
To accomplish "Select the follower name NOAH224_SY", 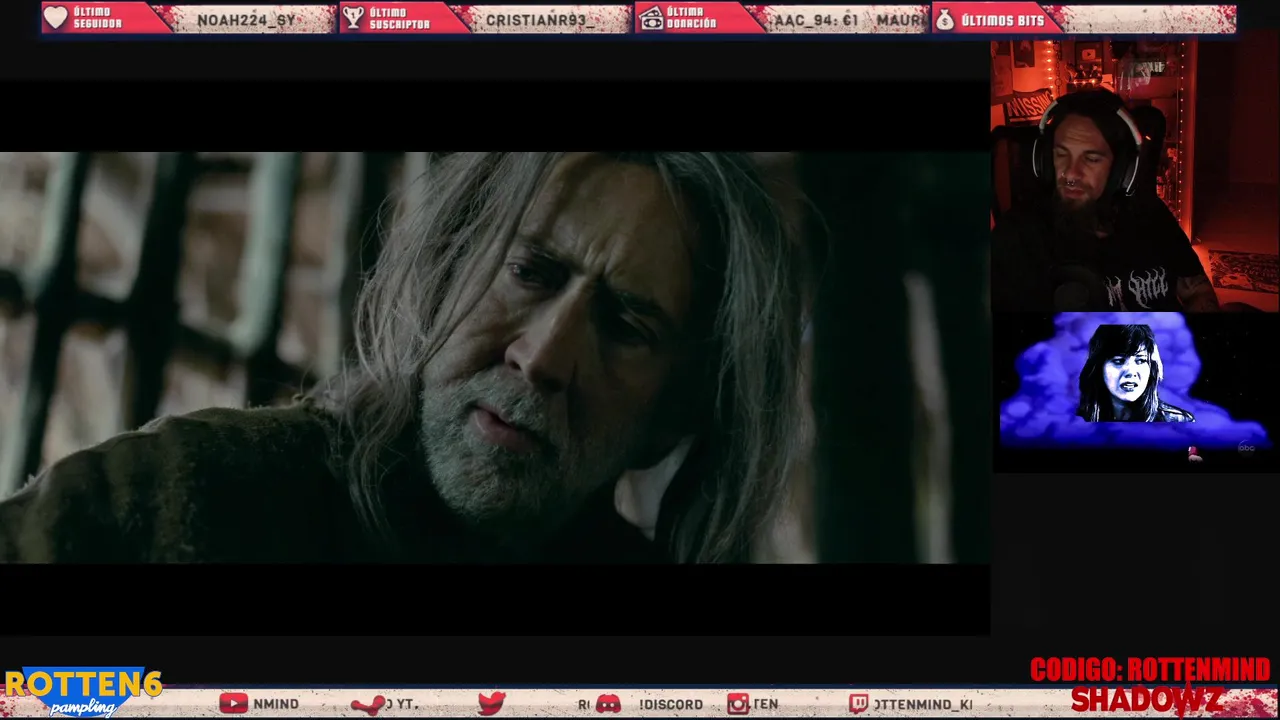I will tap(246, 20).
